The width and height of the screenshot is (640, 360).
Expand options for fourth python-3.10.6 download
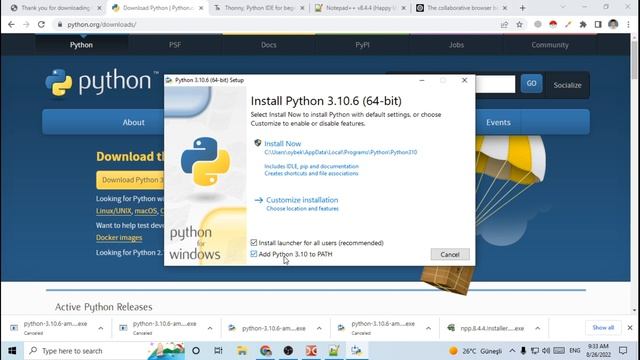click(429, 328)
